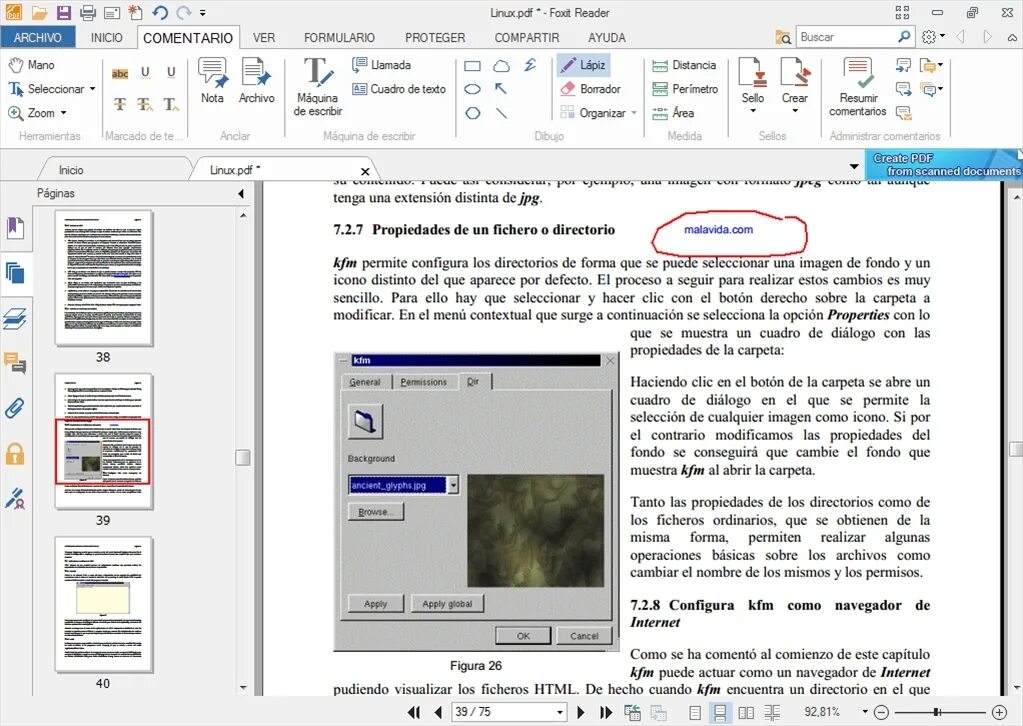Open the layers panel in sidebar
Screen dimensions: 1023x726
click(15, 318)
